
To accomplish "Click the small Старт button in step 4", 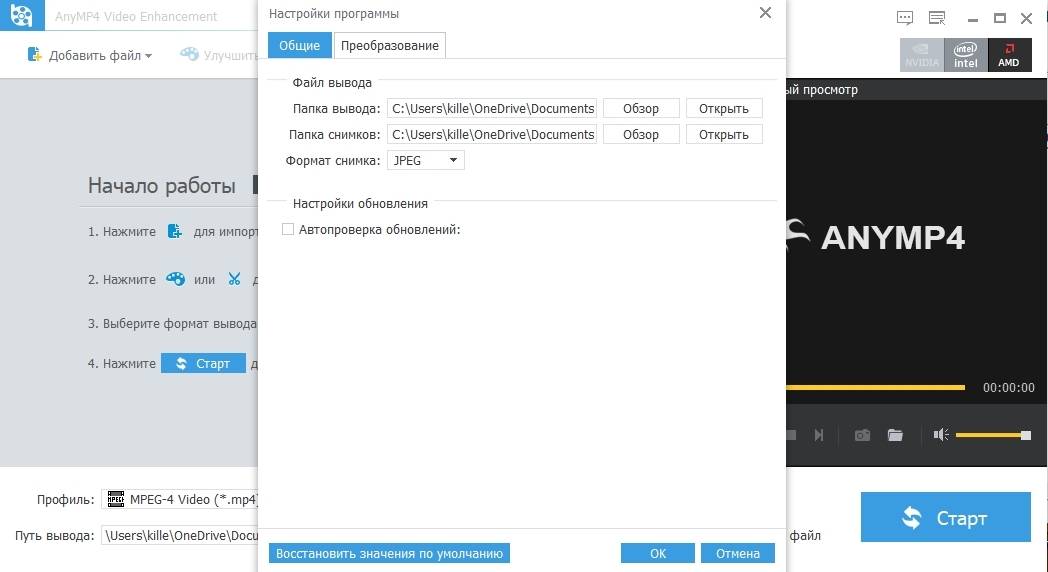I will click(x=203, y=363).
